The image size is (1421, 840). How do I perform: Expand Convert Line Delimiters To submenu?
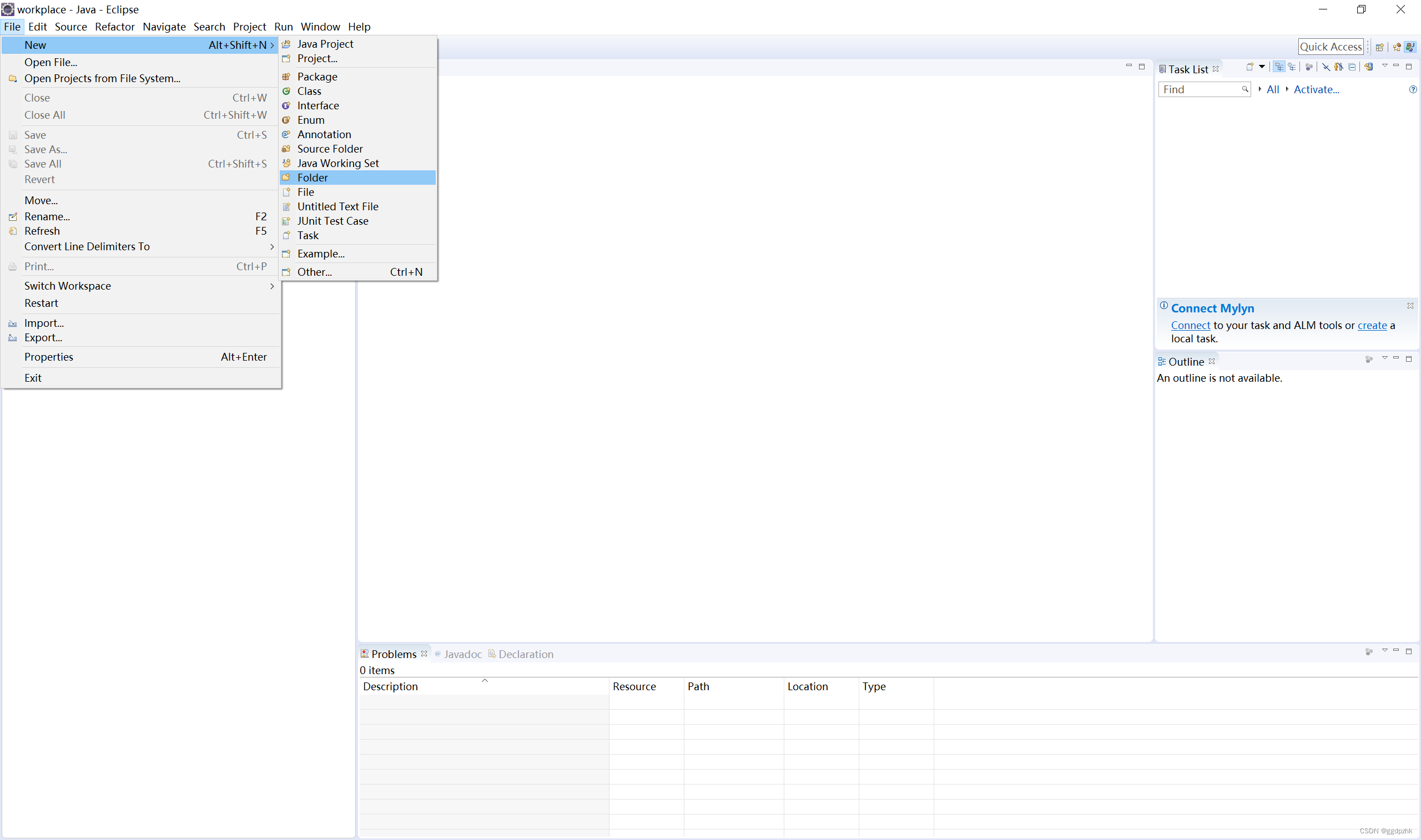pos(141,247)
